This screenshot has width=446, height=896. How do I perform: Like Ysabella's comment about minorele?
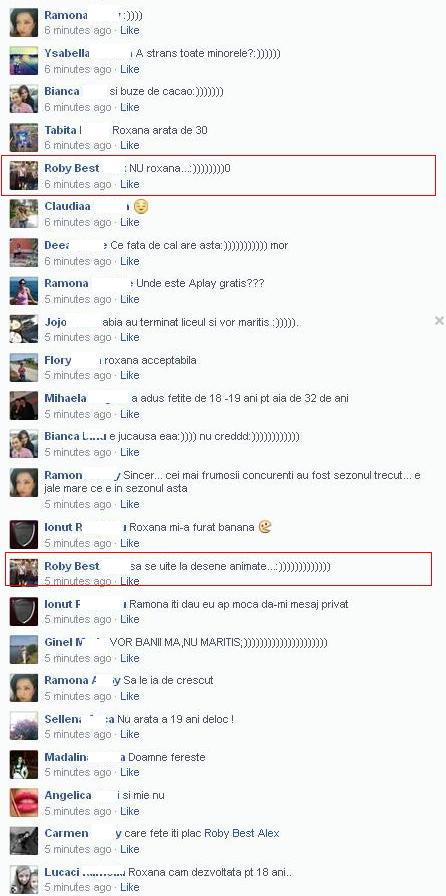coord(130,69)
